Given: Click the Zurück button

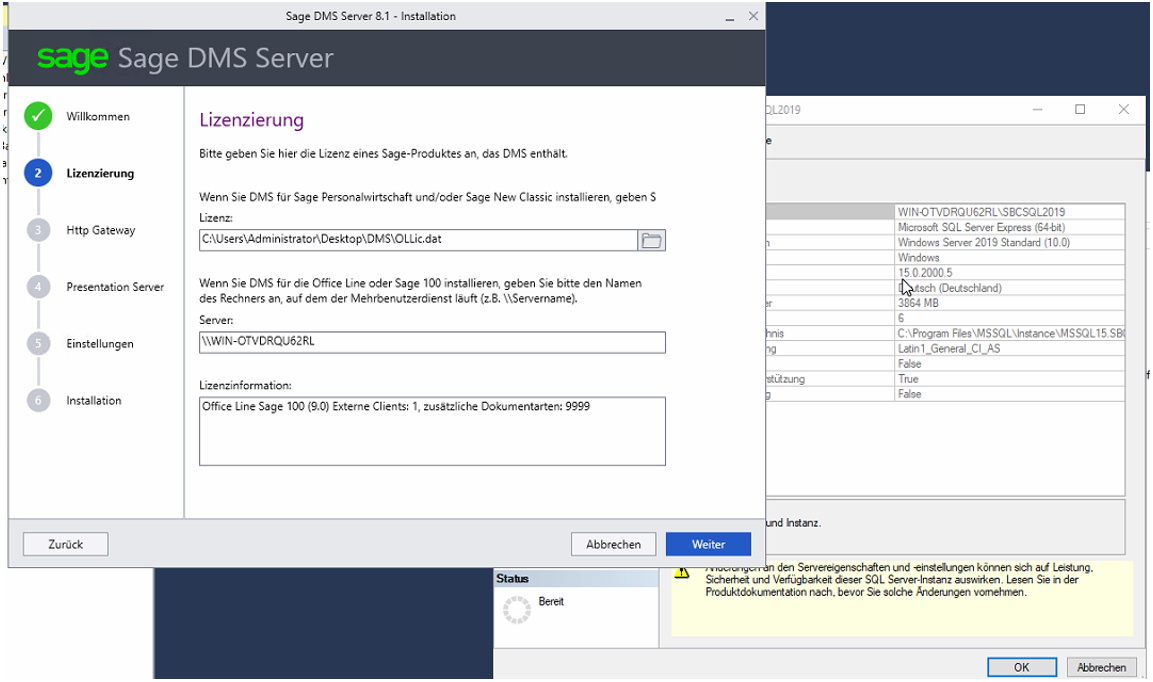Looking at the screenshot, I should coord(65,544).
